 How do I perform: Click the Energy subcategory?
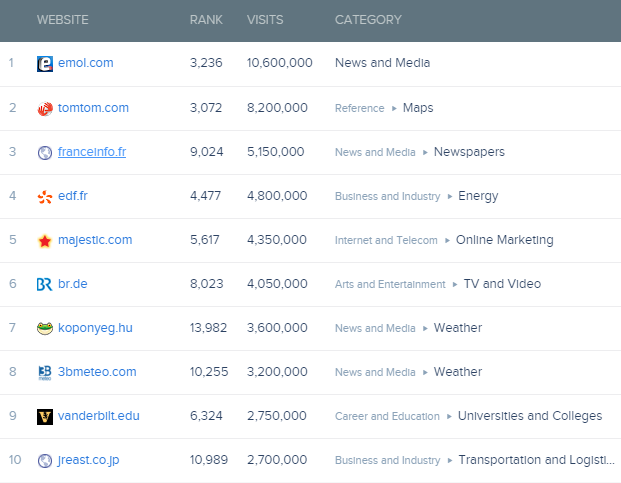point(478,196)
